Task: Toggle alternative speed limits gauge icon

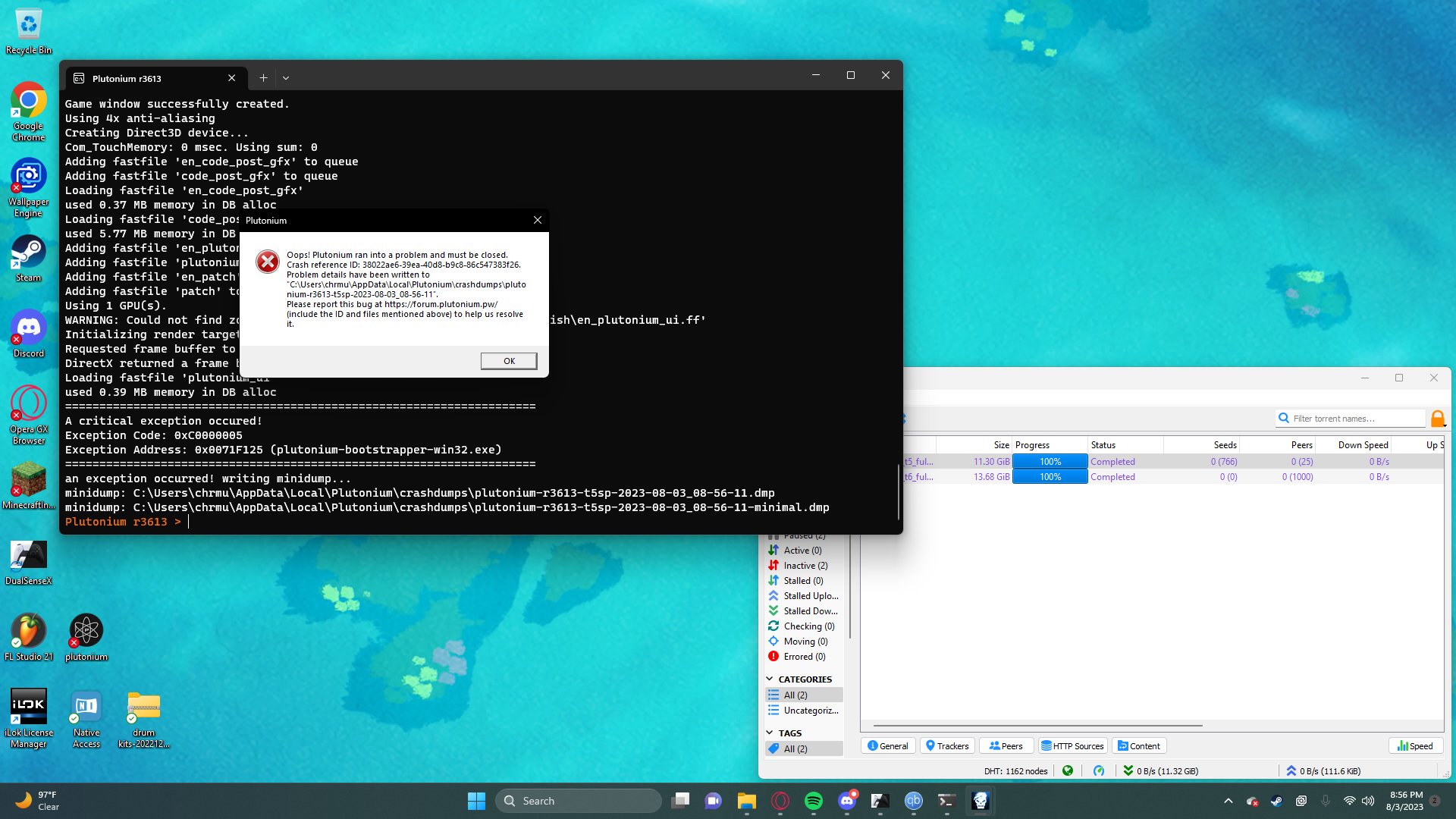Action: point(1099,771)
